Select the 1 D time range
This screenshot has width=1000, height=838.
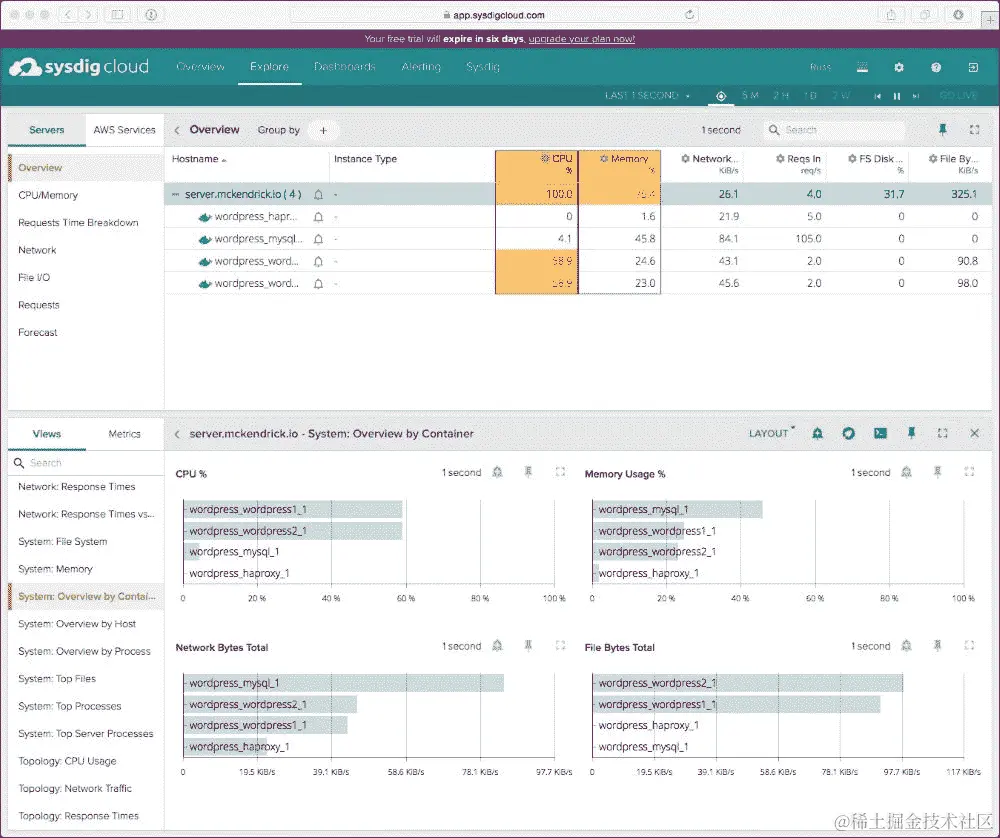(x=810, y=96)
